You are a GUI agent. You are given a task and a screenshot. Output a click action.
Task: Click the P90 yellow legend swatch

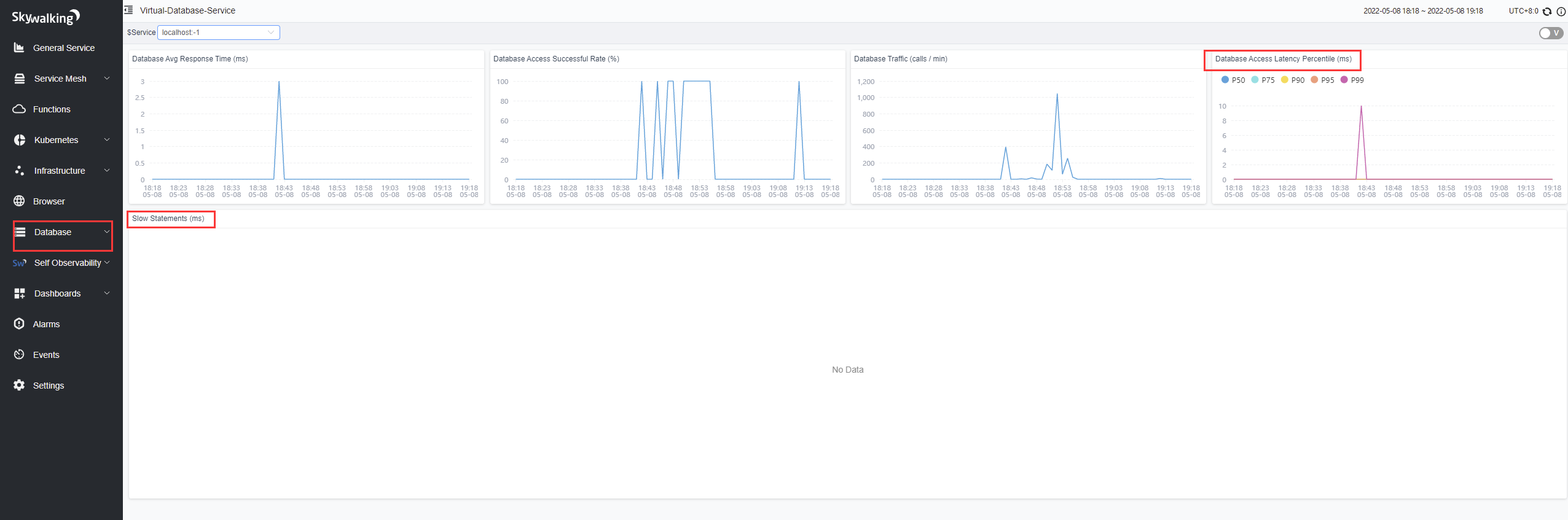1284,80
